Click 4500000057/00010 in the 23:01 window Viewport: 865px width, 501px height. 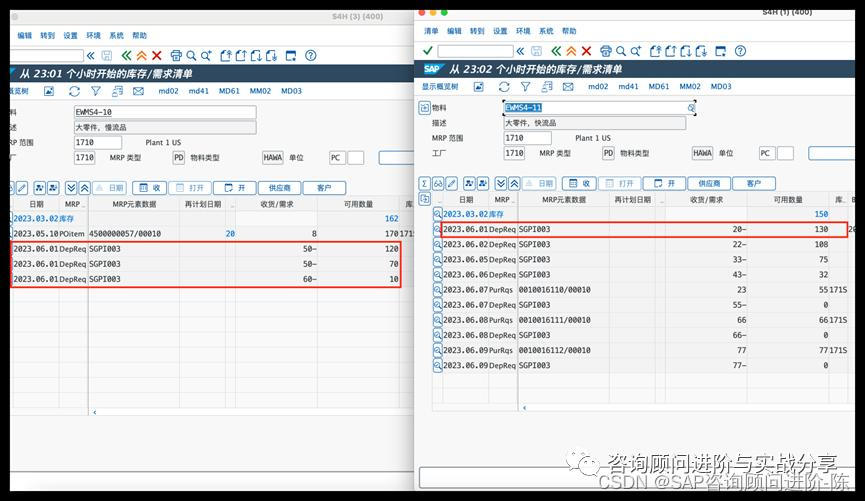125,234
